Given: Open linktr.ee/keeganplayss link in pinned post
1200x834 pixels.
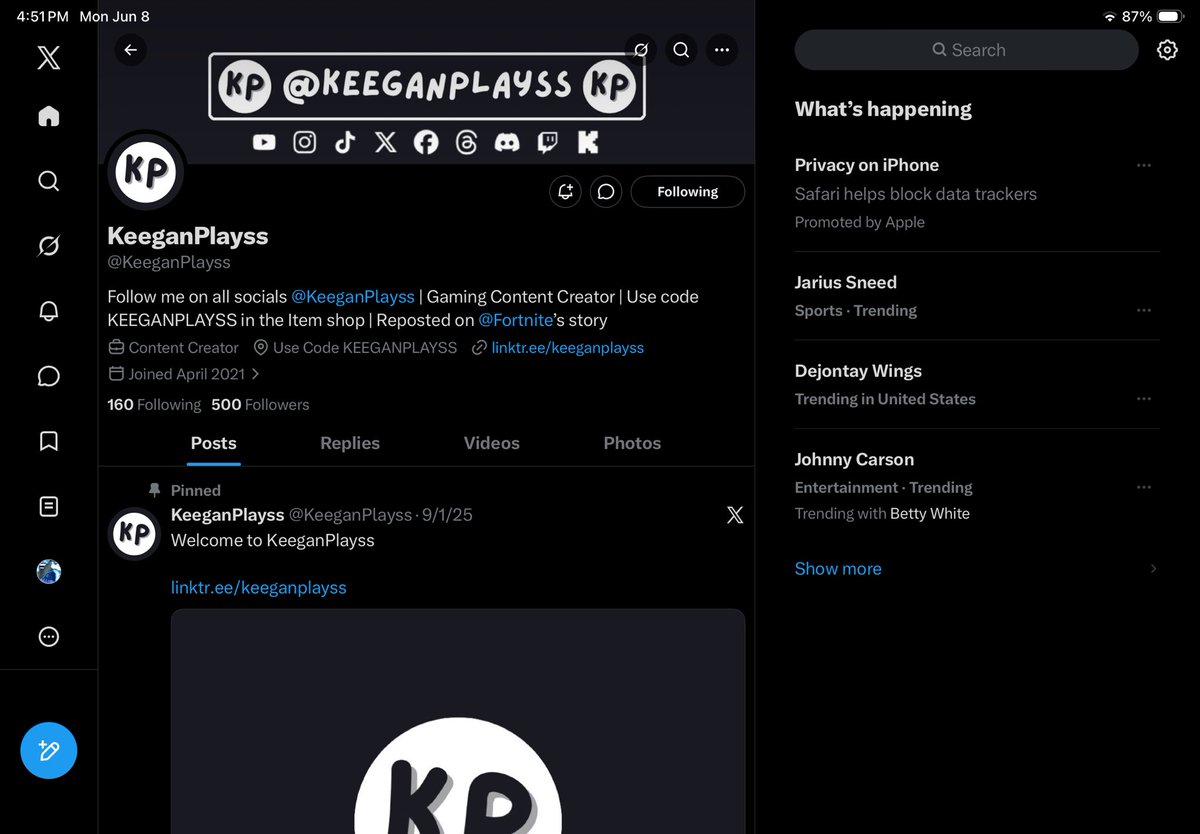Looking at the screenshot, I should pos(259,588).
